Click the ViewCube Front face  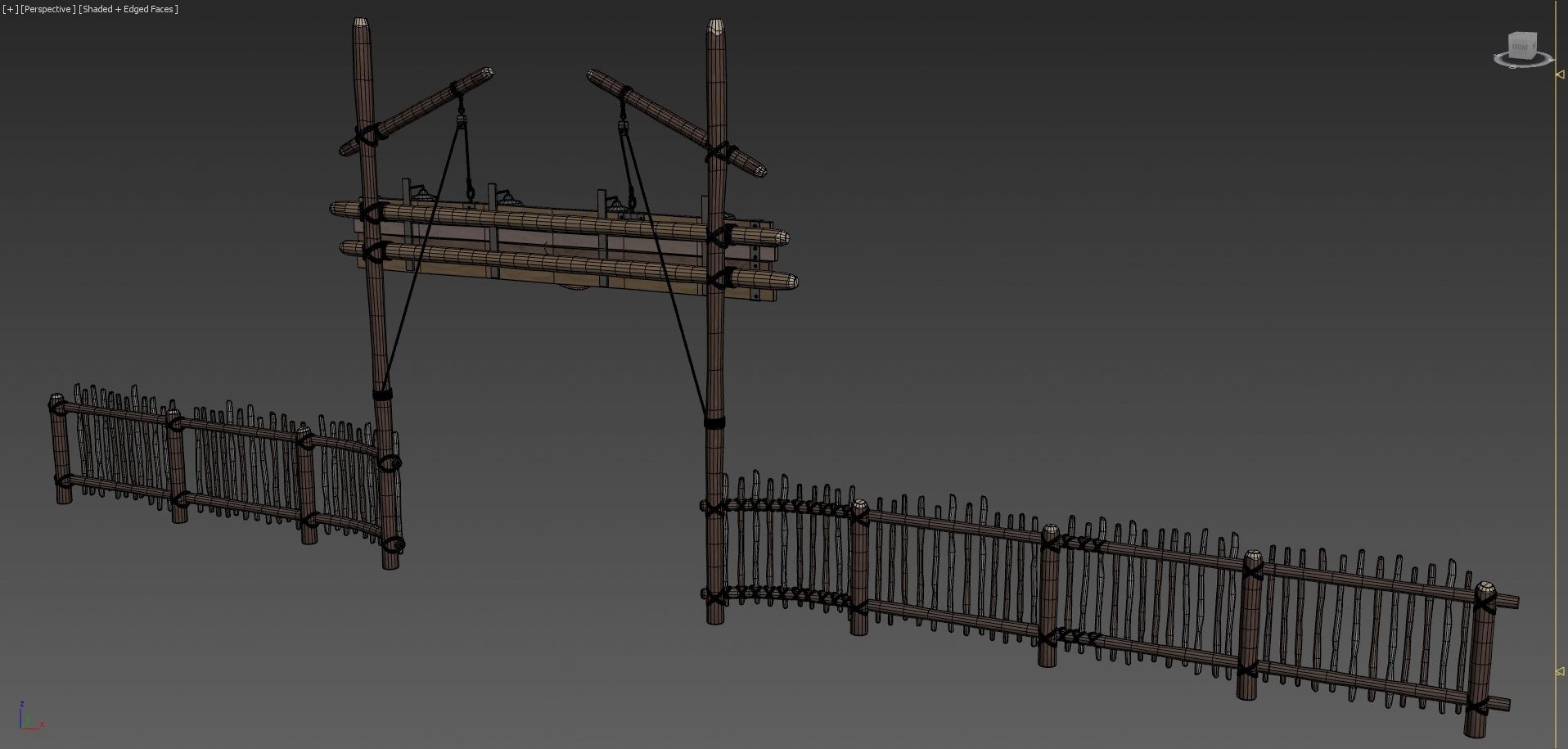coord(1521,47)
